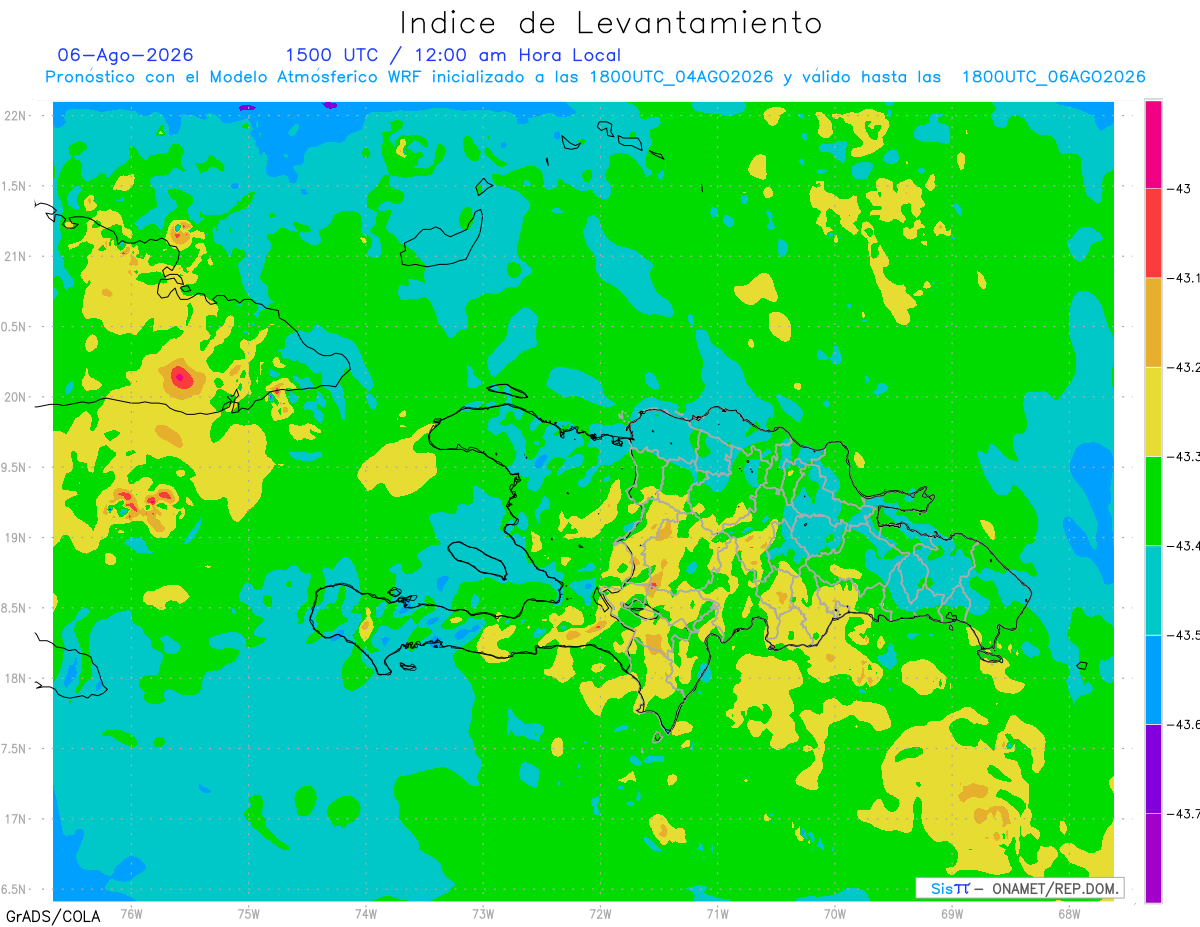This screenshot has height=927, width=1200.
Task: Click the "SisTT - ONAMET/REP.DOM." label box
Action: coord(1019,888)
